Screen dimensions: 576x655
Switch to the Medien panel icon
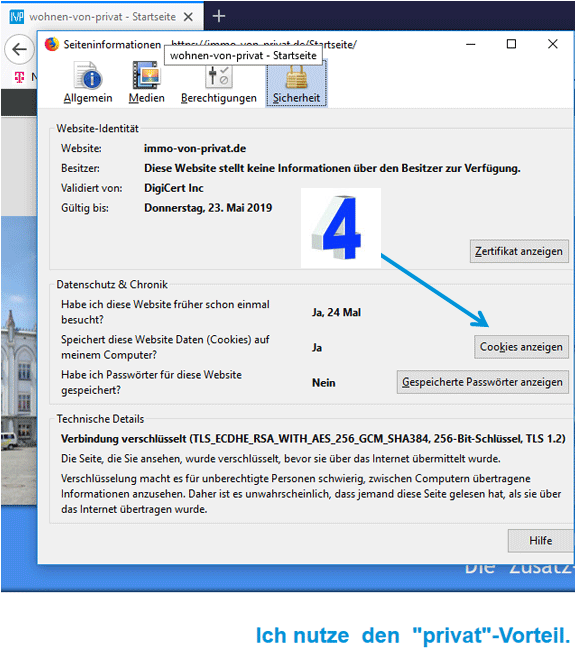pos(146,75)
